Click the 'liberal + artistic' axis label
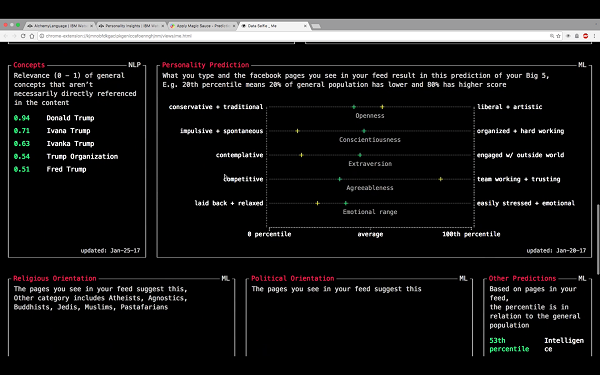The image size is (600, 375). (x=510, y=107)
